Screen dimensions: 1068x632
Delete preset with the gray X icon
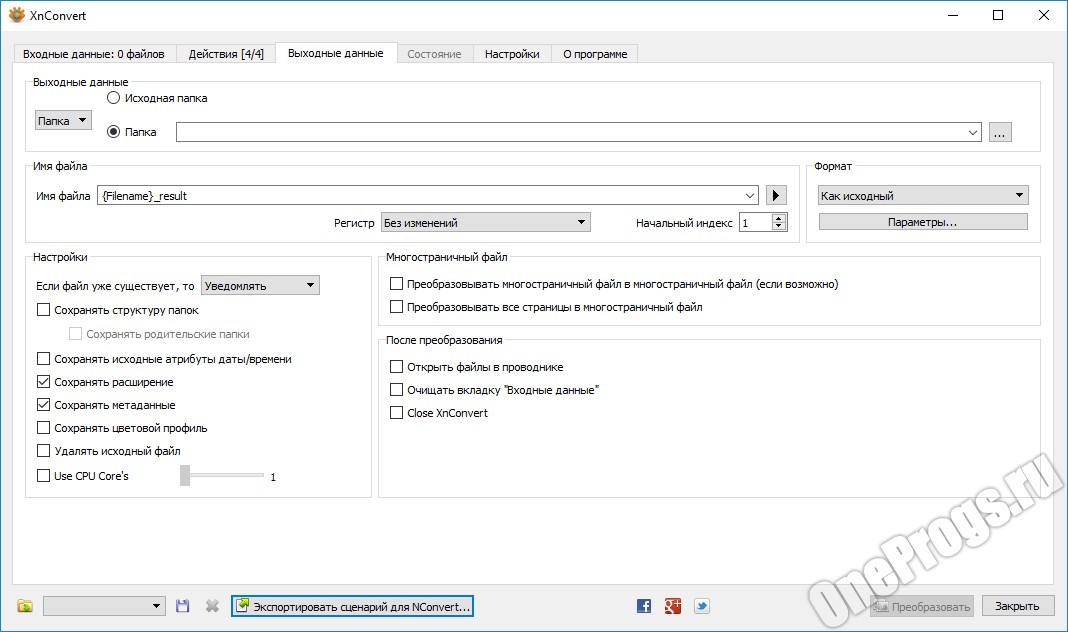tap(212, 605)
